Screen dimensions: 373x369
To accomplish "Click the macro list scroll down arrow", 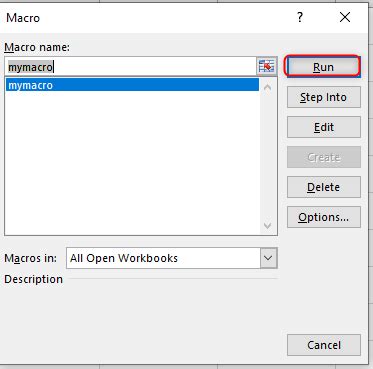I will pos(268,226).
